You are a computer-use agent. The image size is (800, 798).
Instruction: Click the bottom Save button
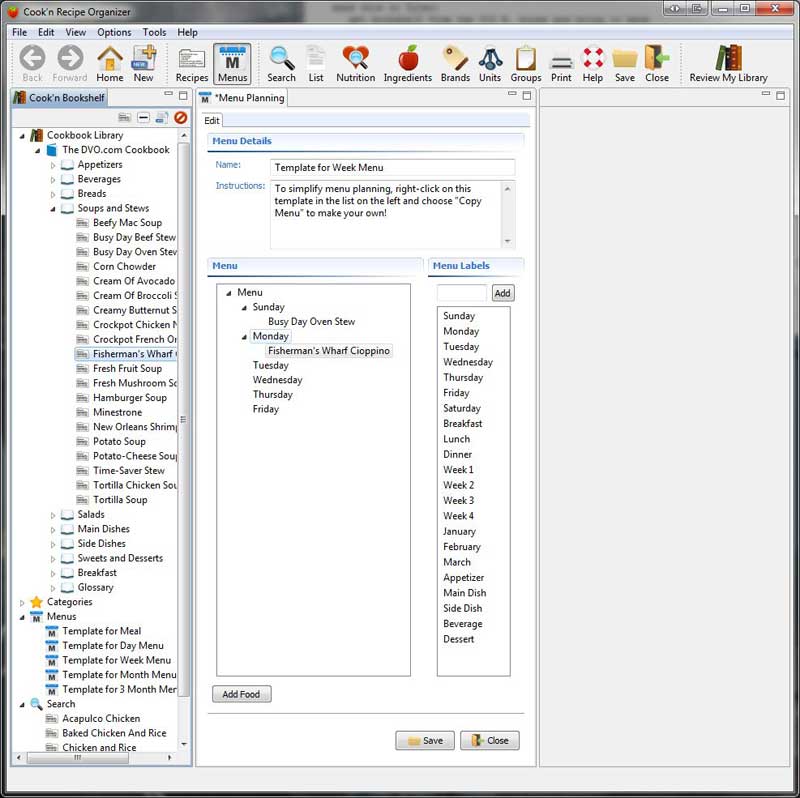pyautogui.click(x=424, y=740)
